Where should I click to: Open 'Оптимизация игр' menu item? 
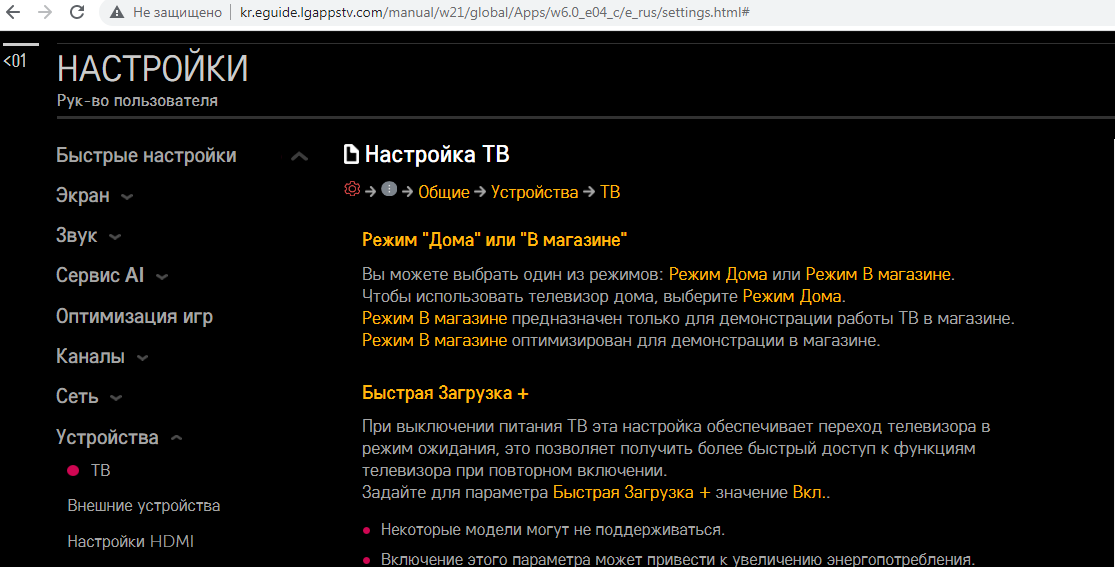click(134, 317)
